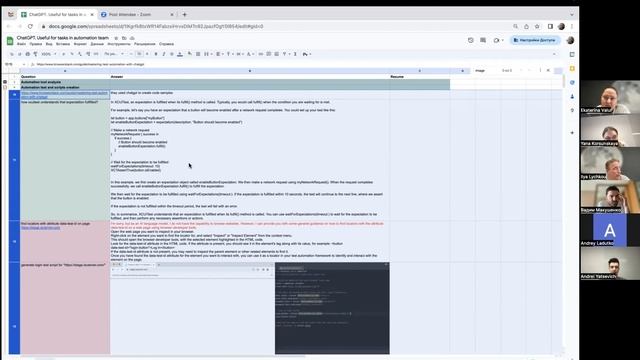Click the Redo toolbar icon
This screenshot has height=360, width=640.
(20, 54)
